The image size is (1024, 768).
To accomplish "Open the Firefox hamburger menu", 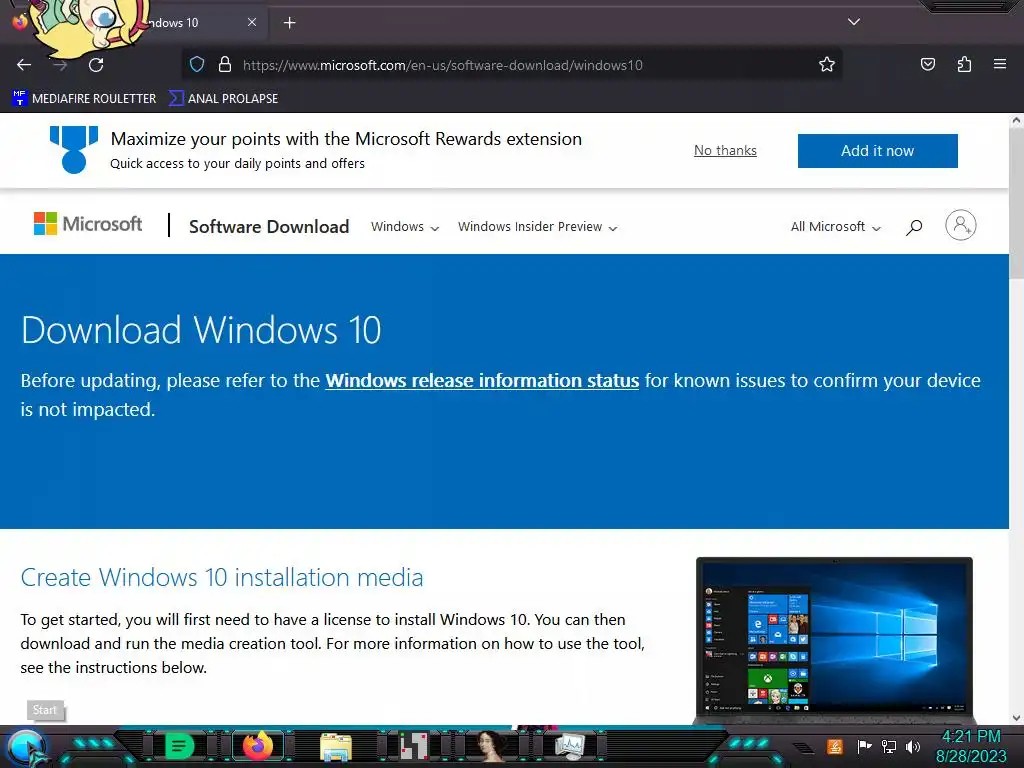I will pos(1000,64).
